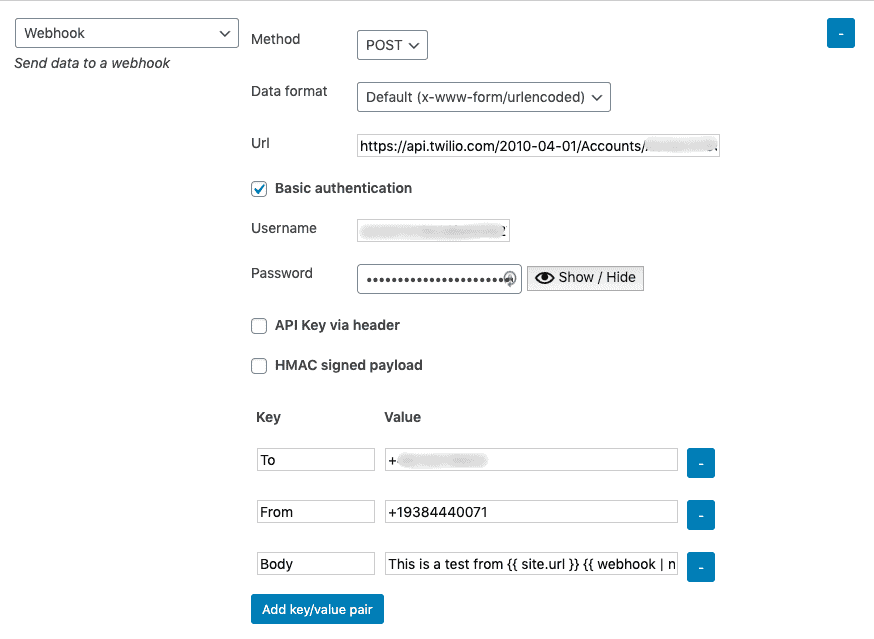Click the Body value message field
The width and height of the screenshot is (874, 639).
tap(531, 564)
